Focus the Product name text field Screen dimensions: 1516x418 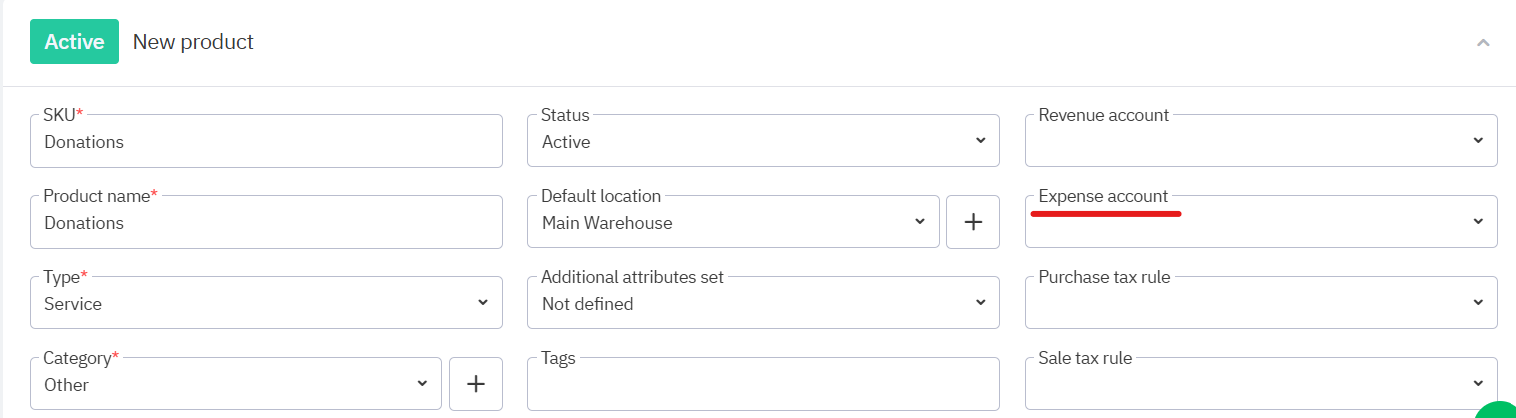tap(266, 223)
